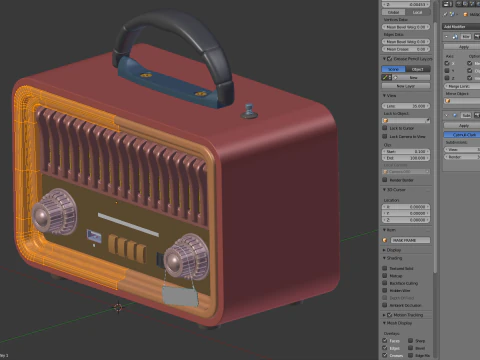Image resolution: width=480 pixels, height=360 pixels.
Task: Toggle Hidden Wire checkbox
Action: (x=385, y=290)
